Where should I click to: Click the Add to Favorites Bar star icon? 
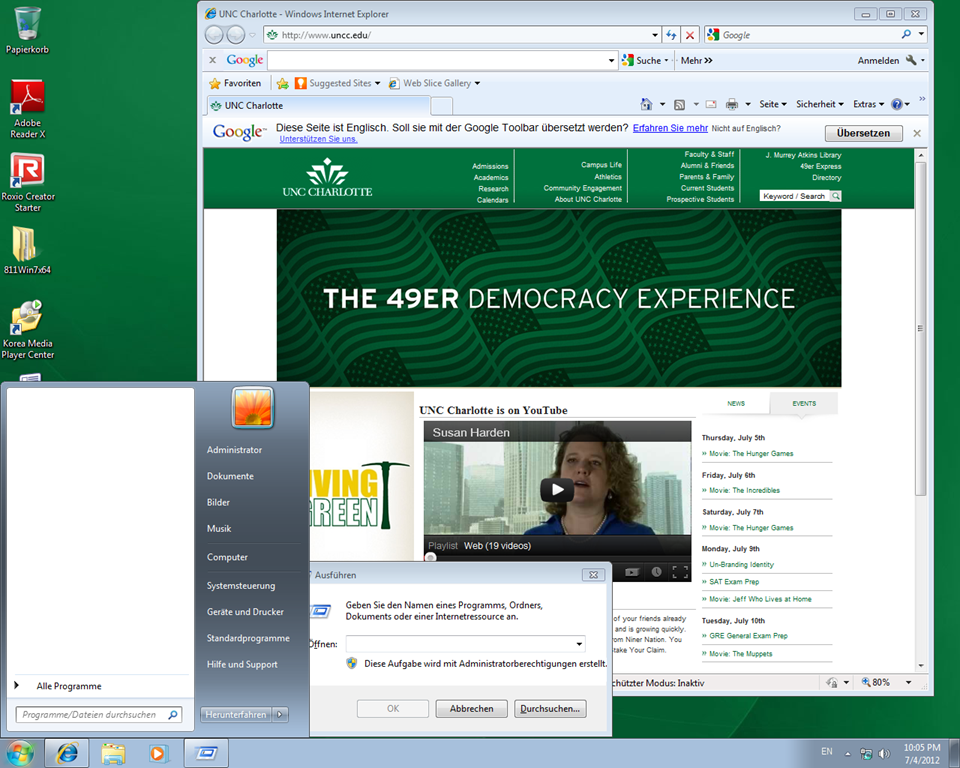(x=283, y=83)
